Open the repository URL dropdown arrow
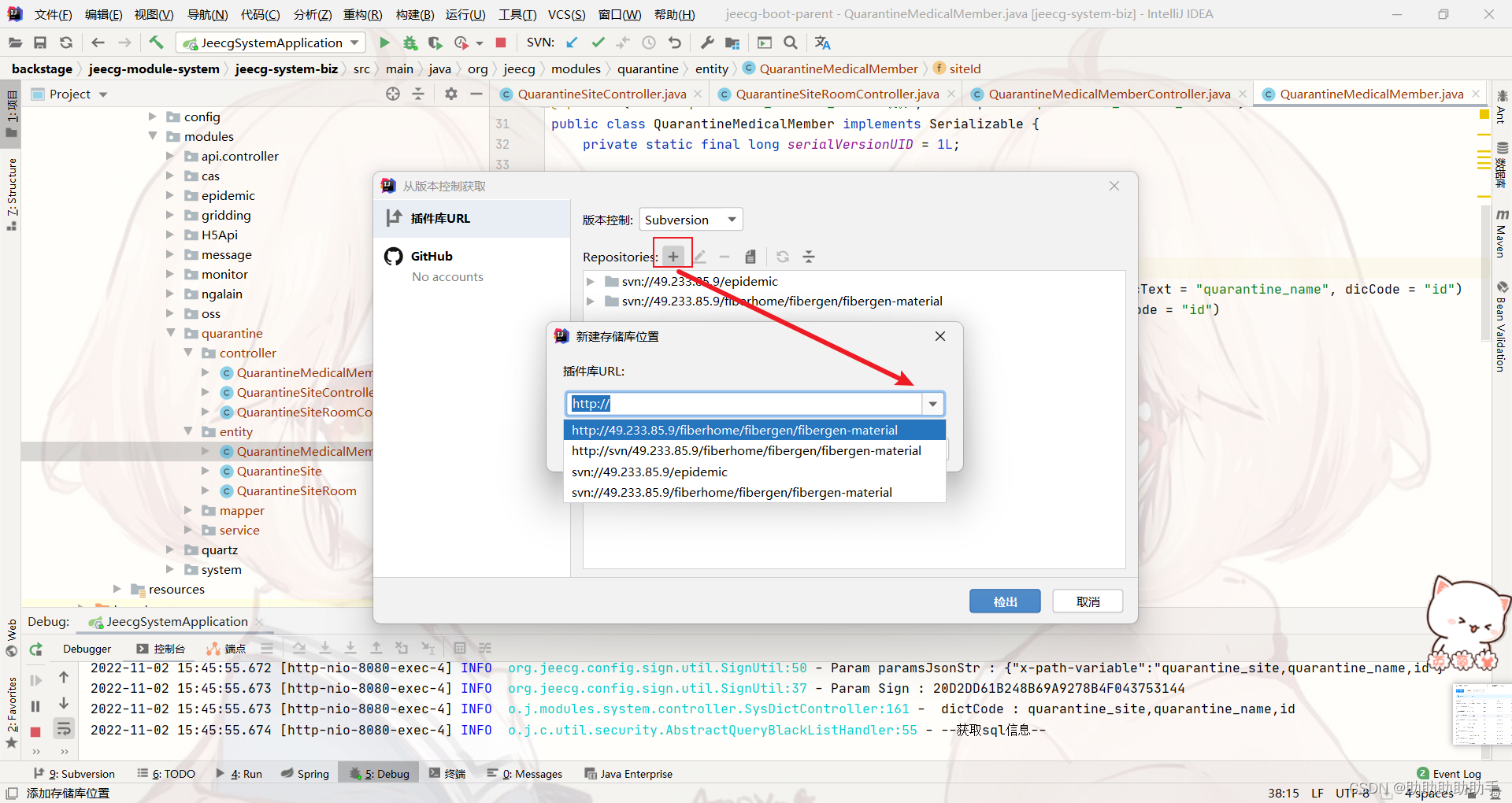Screen dimensions: 1512x803 click(x=932, y=404)
